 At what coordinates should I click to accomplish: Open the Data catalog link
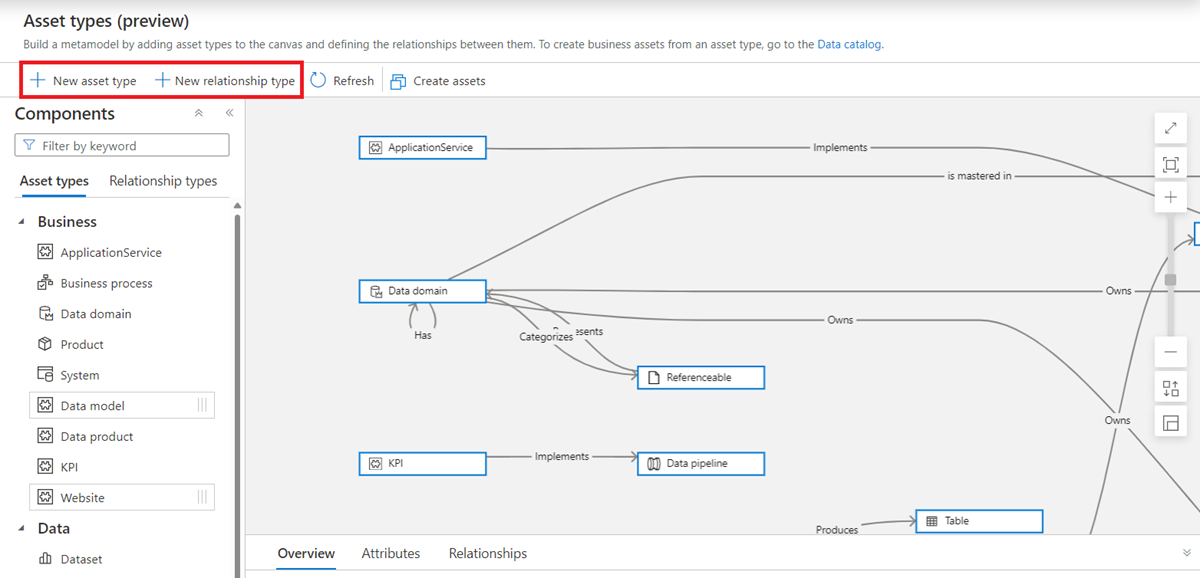click(851, 44)
